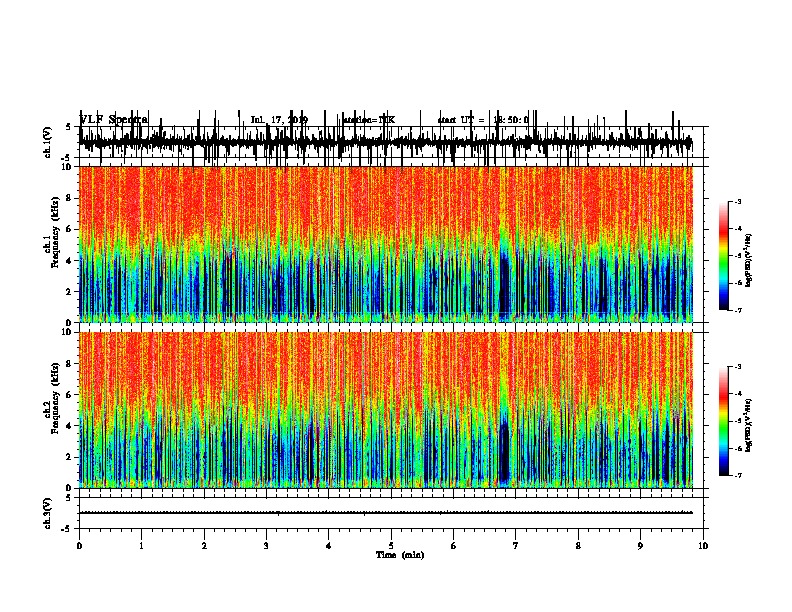The width and height of the screenshot is (792, 612).
Task: Click the 'station=' header label
Action: coord(360,120)
